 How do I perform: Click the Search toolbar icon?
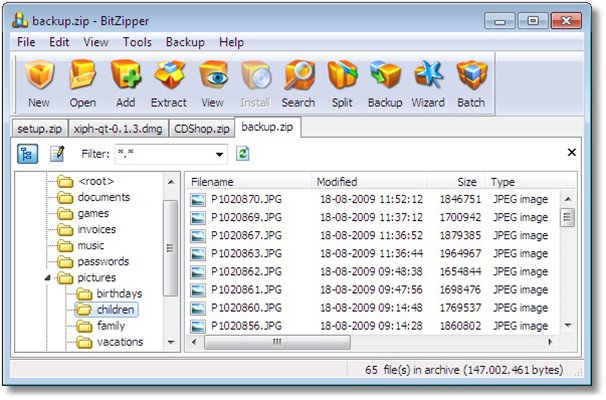point(298,83)
